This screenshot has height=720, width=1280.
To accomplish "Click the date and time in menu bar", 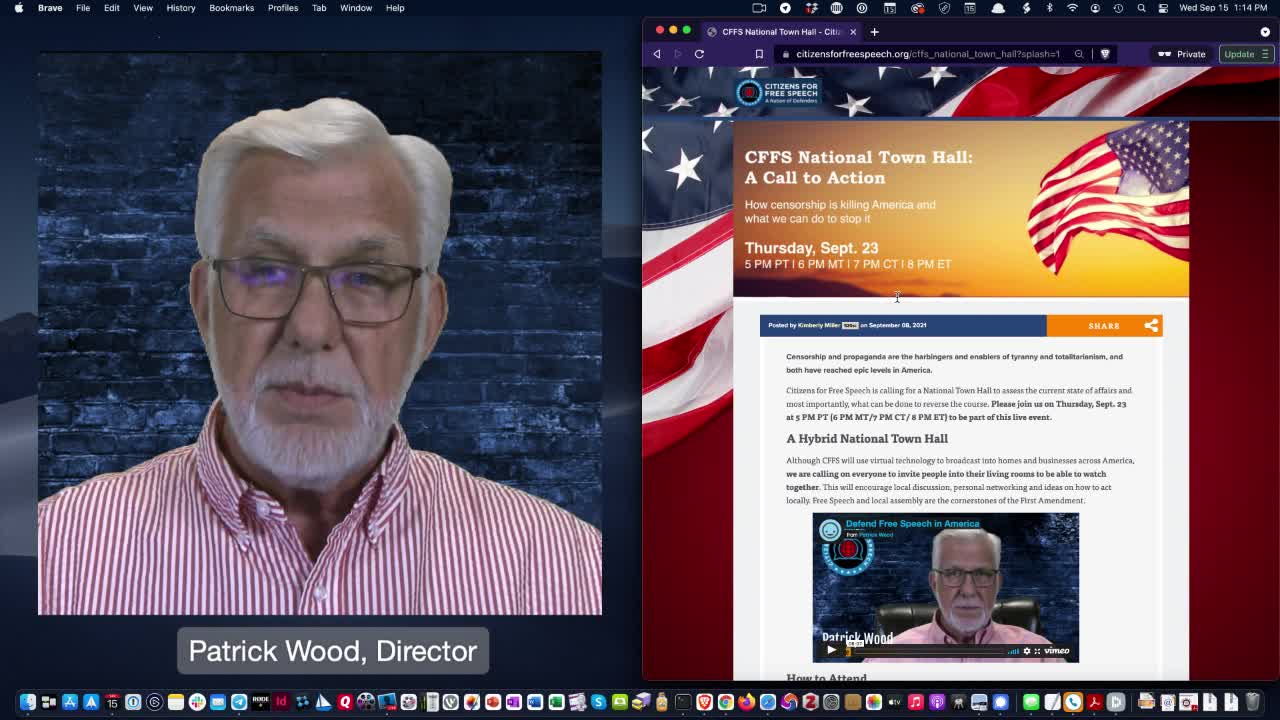I will click(x=1223, y=8).
